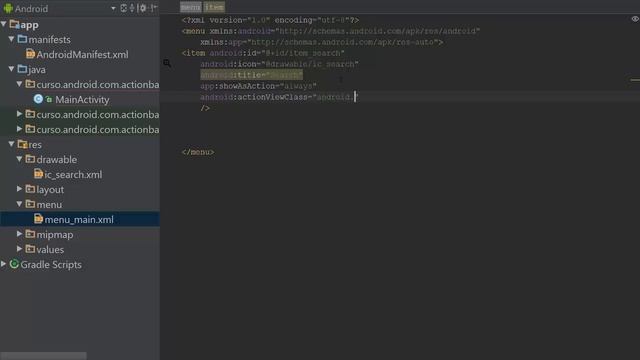Select the item breadcrumb

(214, 7)
